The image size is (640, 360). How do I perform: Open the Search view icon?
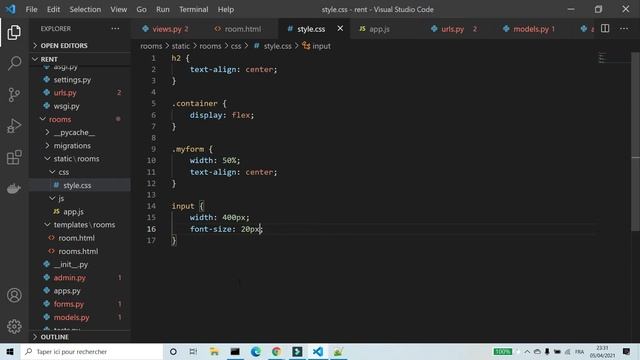pyautogui.click(x=14, y=63)
